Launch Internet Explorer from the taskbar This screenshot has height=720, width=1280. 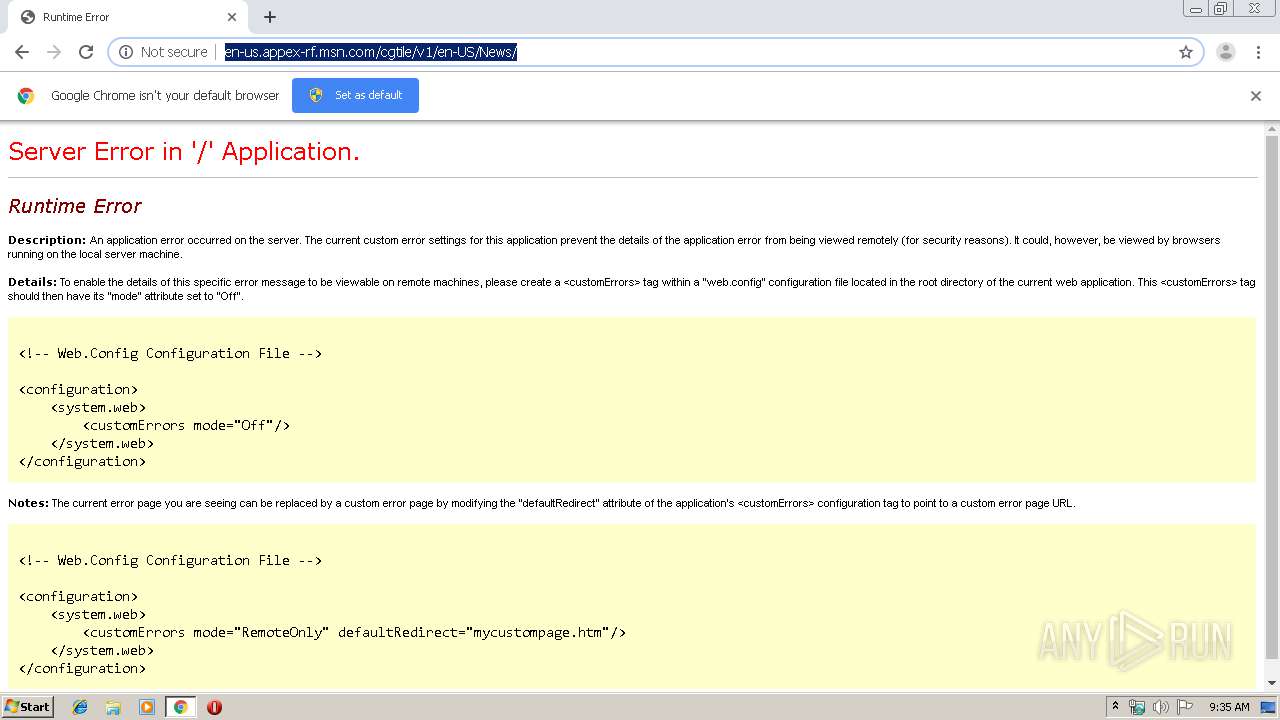tap(80, 707)
